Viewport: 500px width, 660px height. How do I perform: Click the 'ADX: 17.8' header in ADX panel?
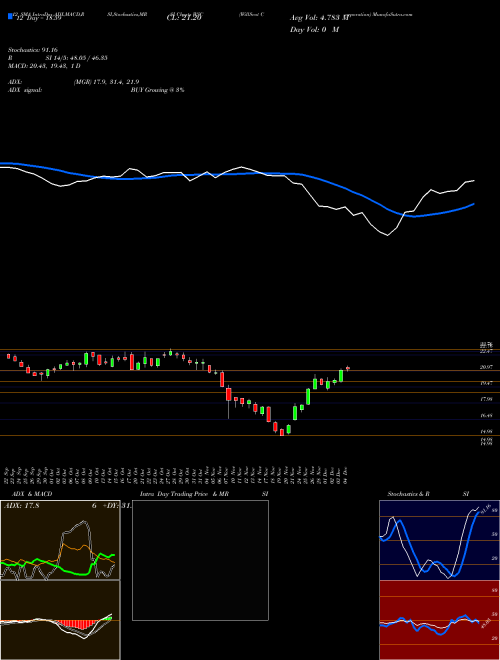(21, 506)
